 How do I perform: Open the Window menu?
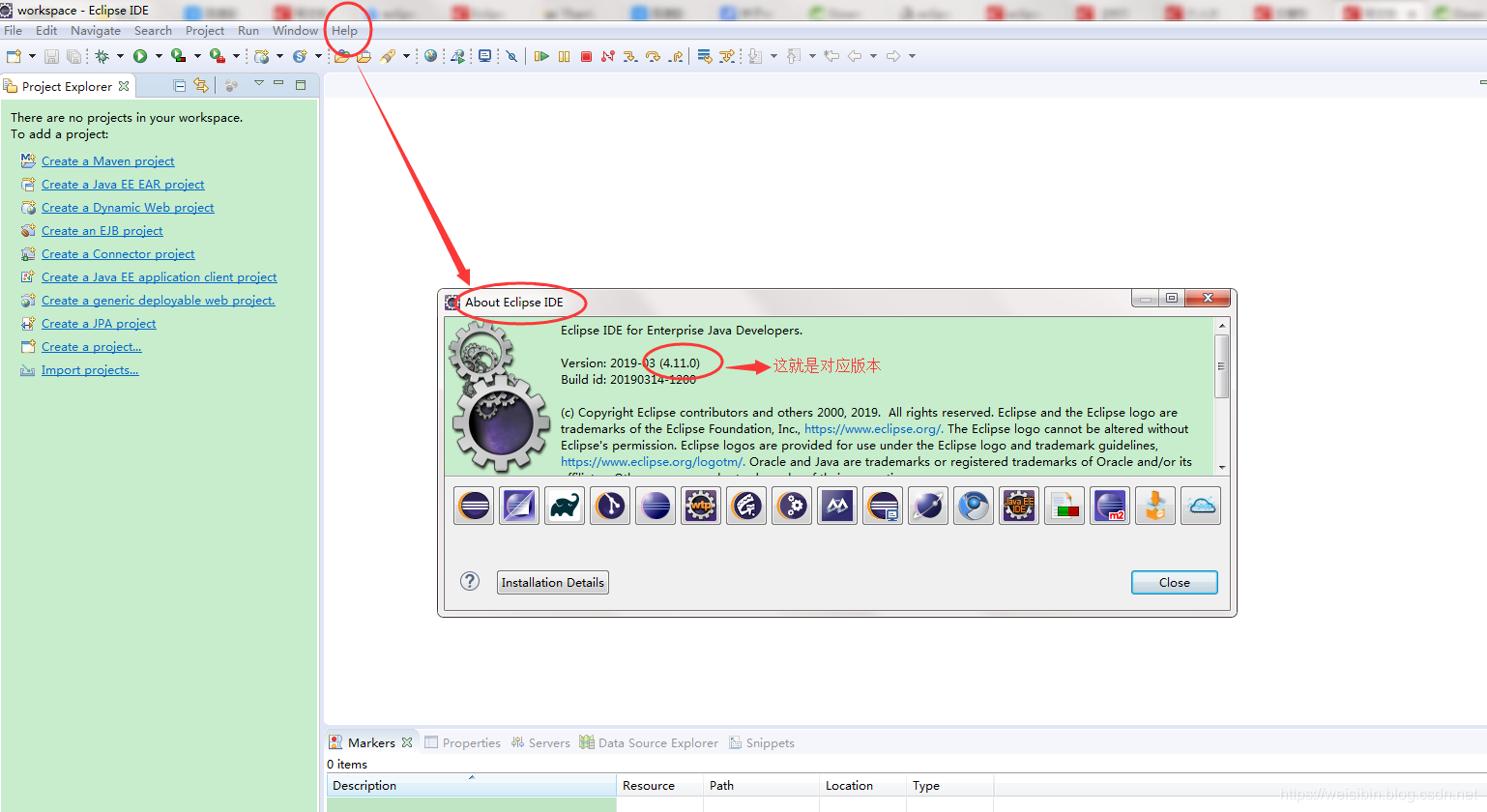coord(295,31)
